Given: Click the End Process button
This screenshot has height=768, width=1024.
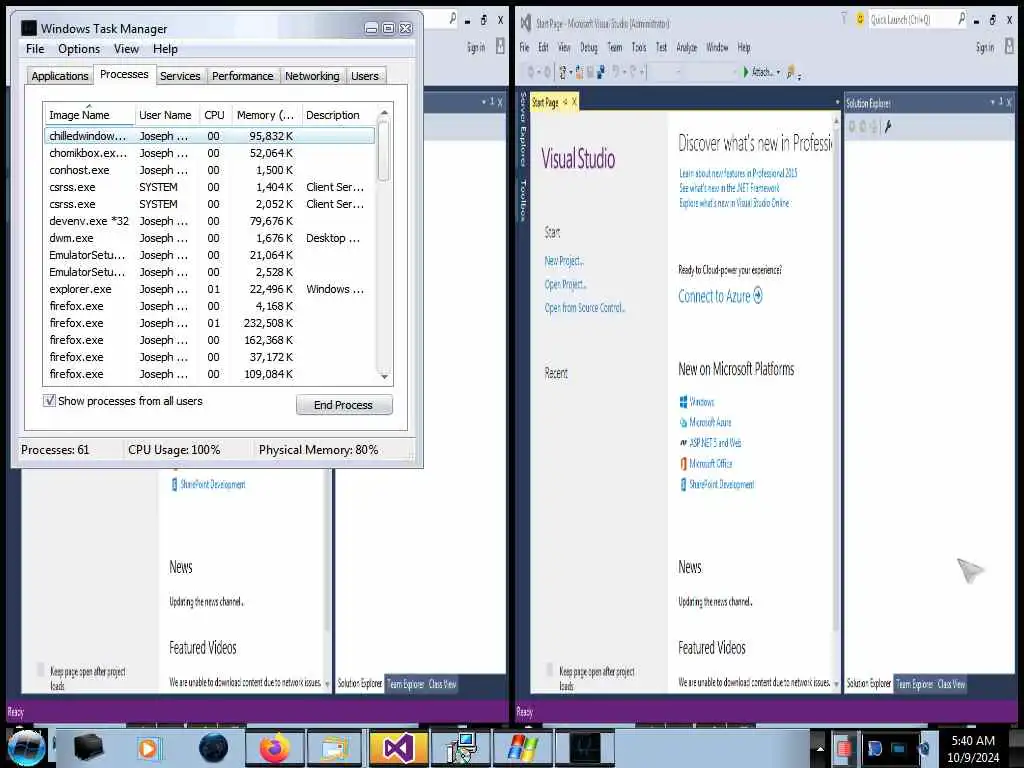Looking at the screenshot, I should click(344, 405).
